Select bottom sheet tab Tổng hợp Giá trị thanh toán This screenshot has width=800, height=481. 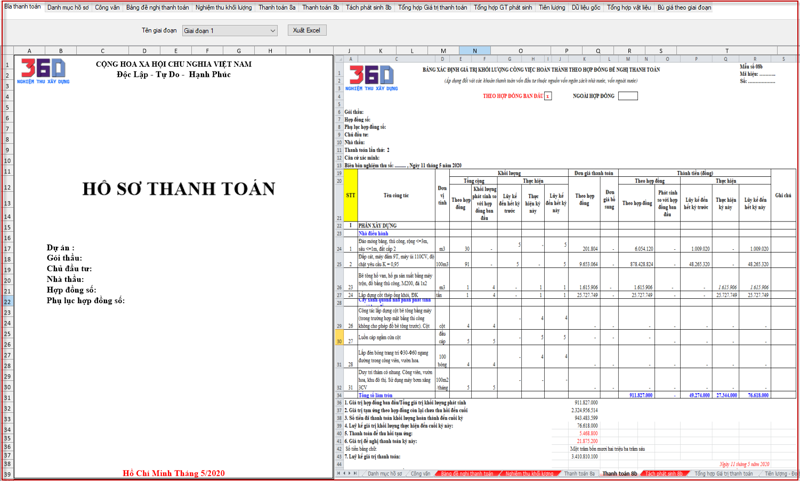click(723, 474)
